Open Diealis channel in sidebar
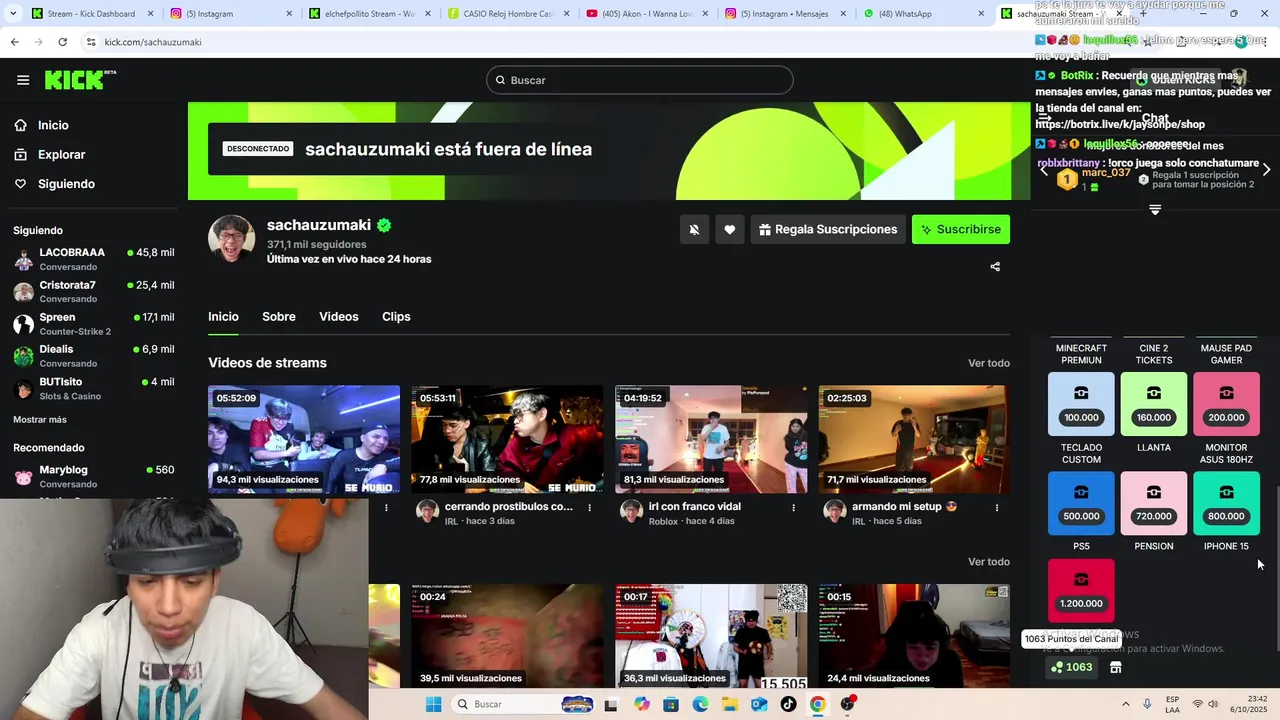The height and width of the screenshot is (720, 1280). point(93,356)
